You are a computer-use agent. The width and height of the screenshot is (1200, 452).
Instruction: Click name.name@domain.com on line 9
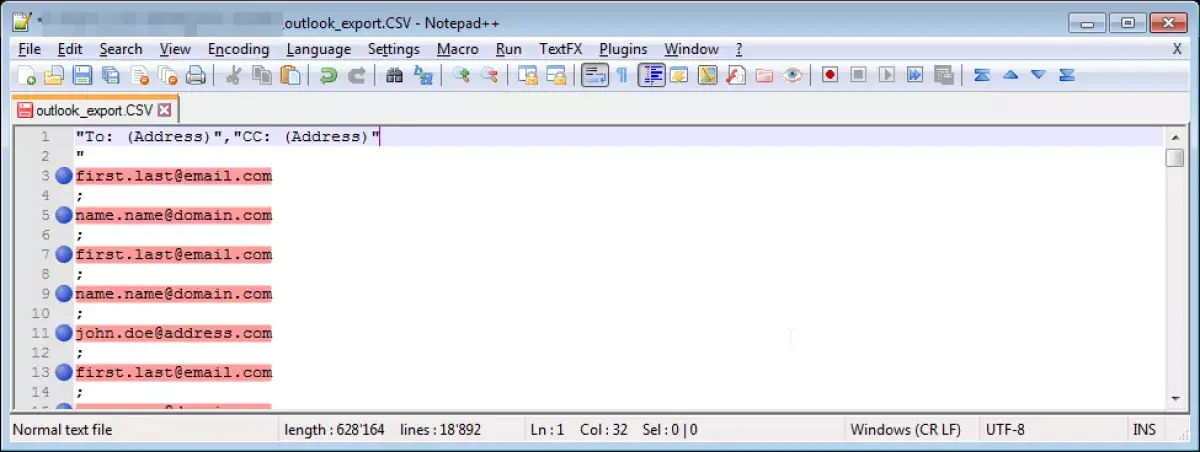pos(174,294)
